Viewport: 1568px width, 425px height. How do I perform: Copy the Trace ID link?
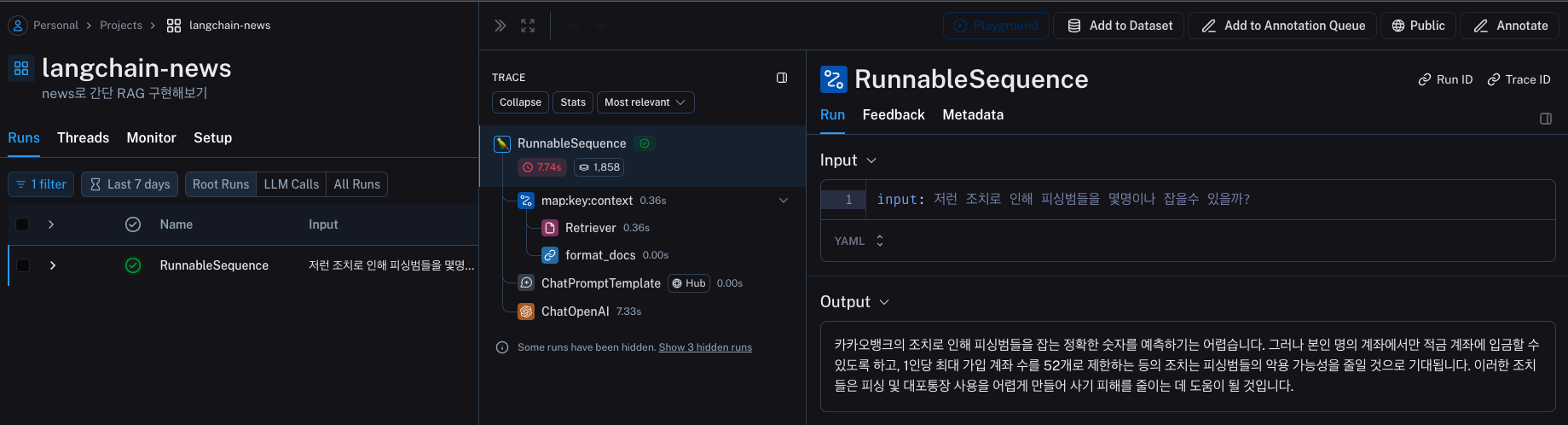click(x=1519, y=79)
